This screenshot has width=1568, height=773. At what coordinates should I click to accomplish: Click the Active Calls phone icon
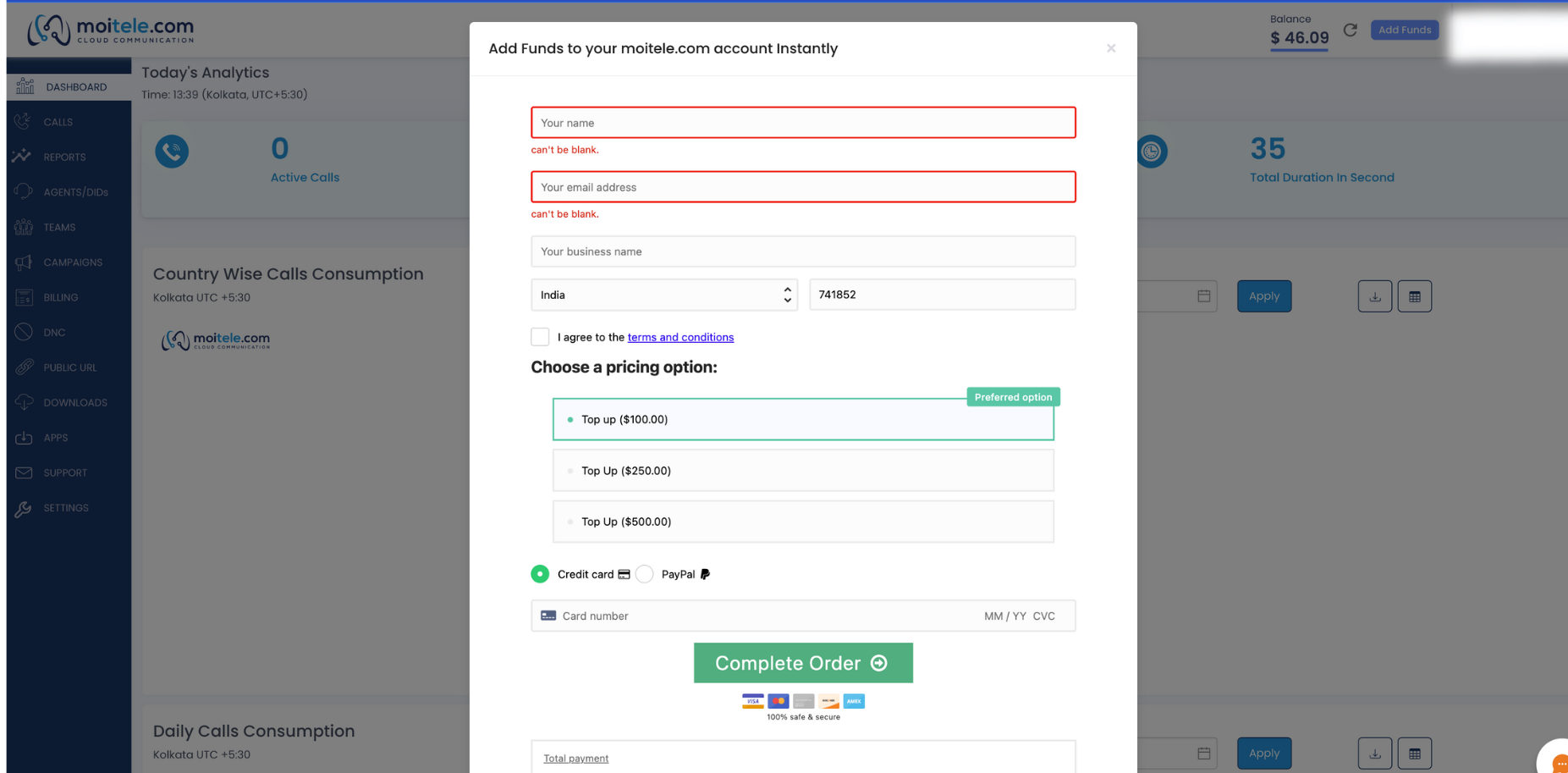click(x=172, y=152)
